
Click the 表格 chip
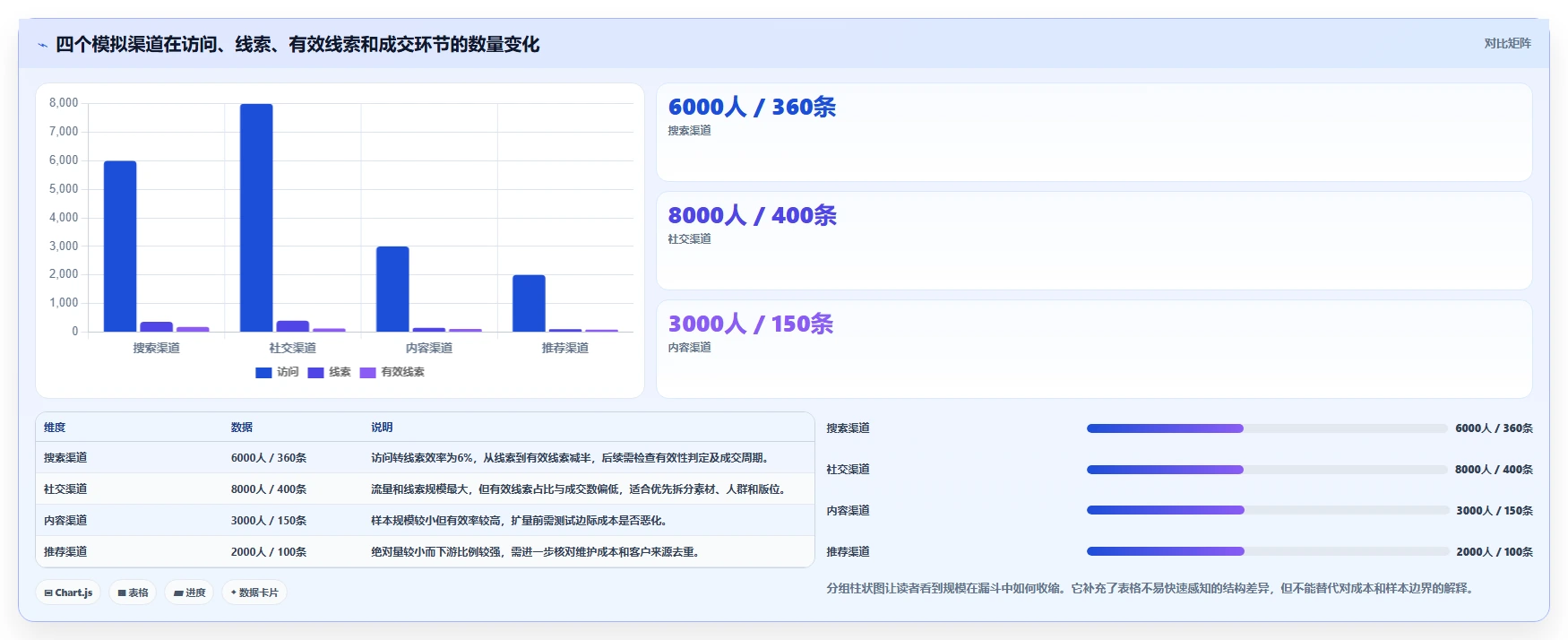(133, 592)
